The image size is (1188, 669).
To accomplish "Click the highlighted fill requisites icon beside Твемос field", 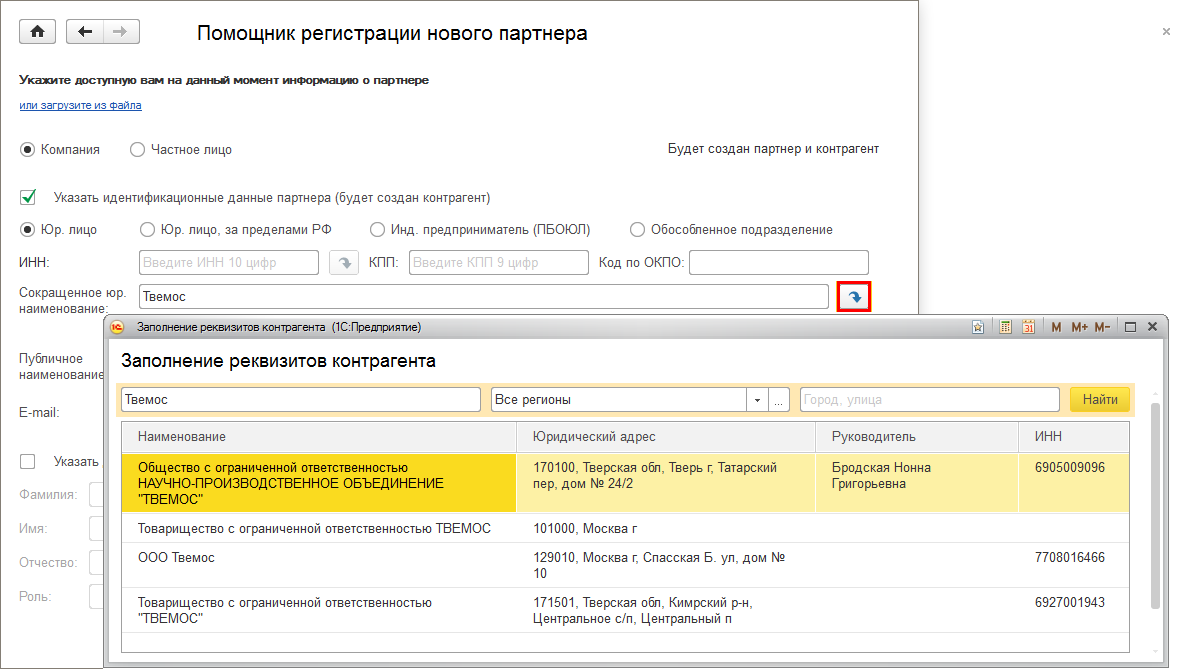I will tap(854, 294).
